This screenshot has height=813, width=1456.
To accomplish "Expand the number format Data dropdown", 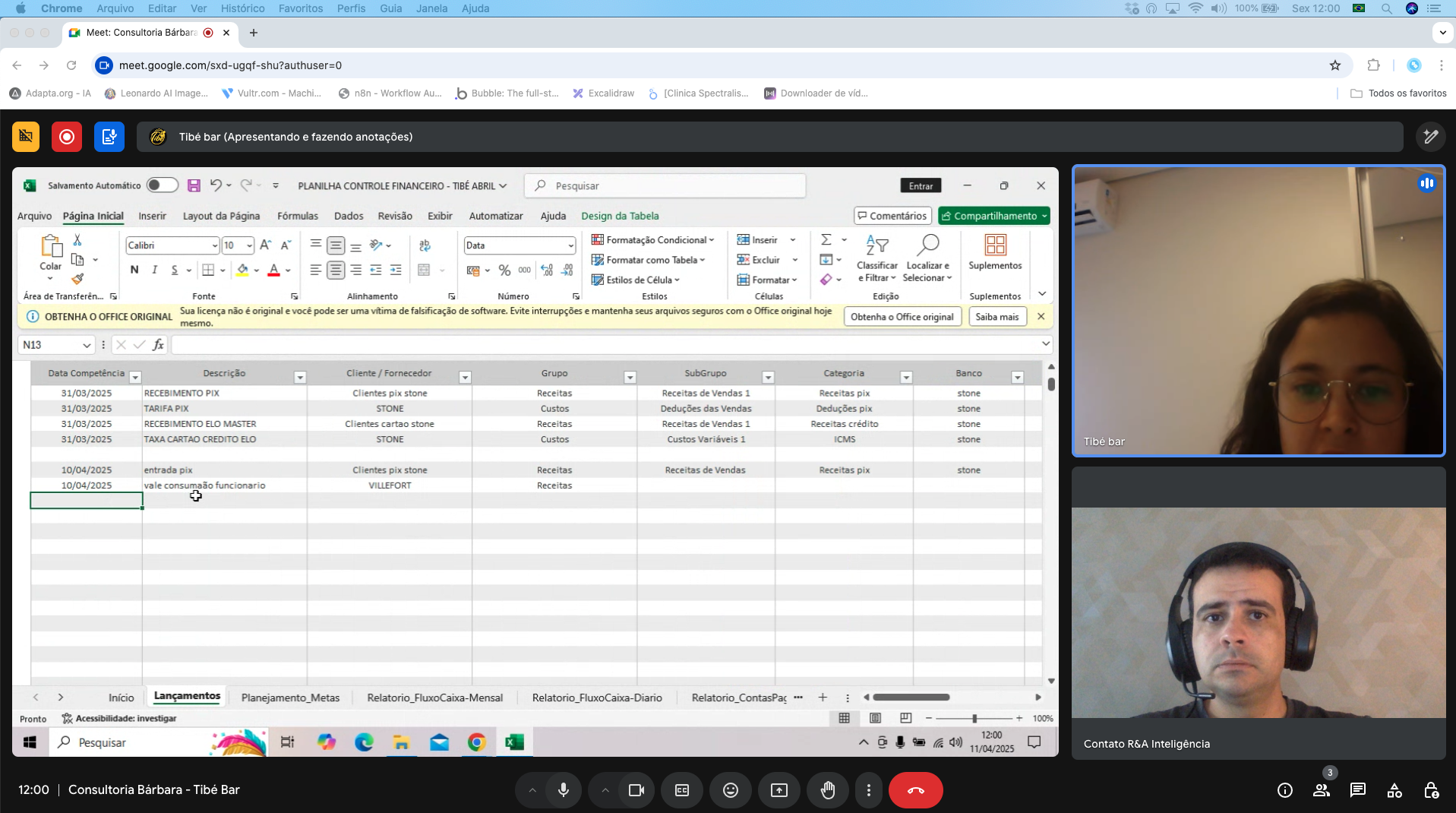I will [x=570, y=245].
